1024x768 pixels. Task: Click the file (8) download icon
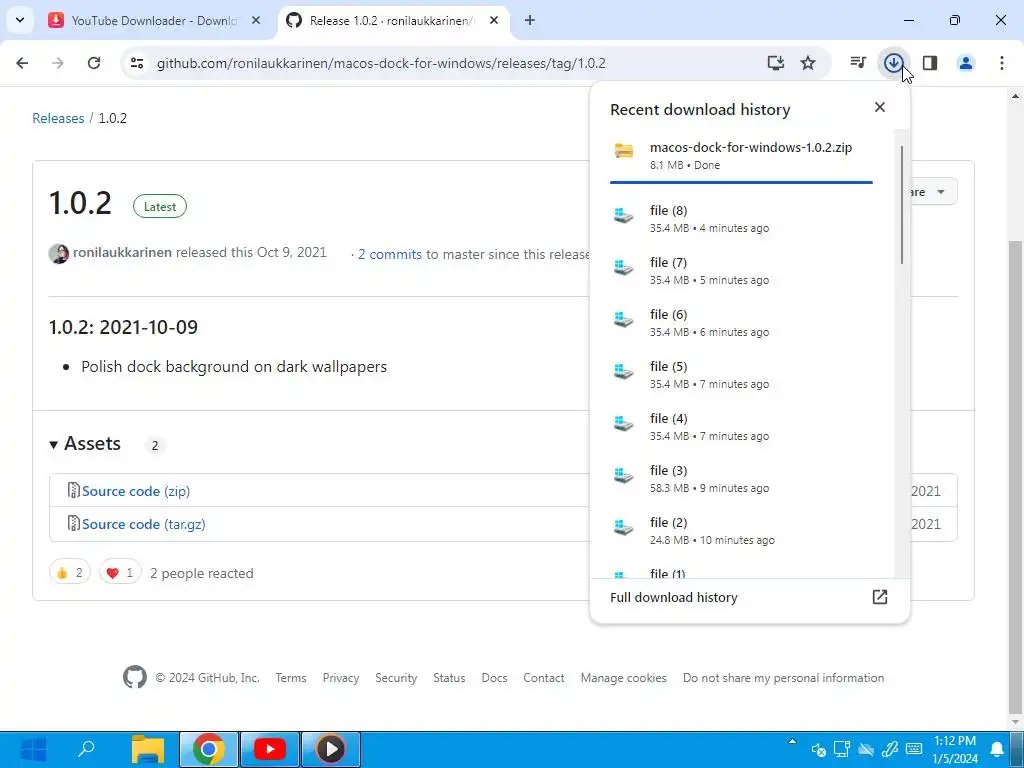[624, 216]
